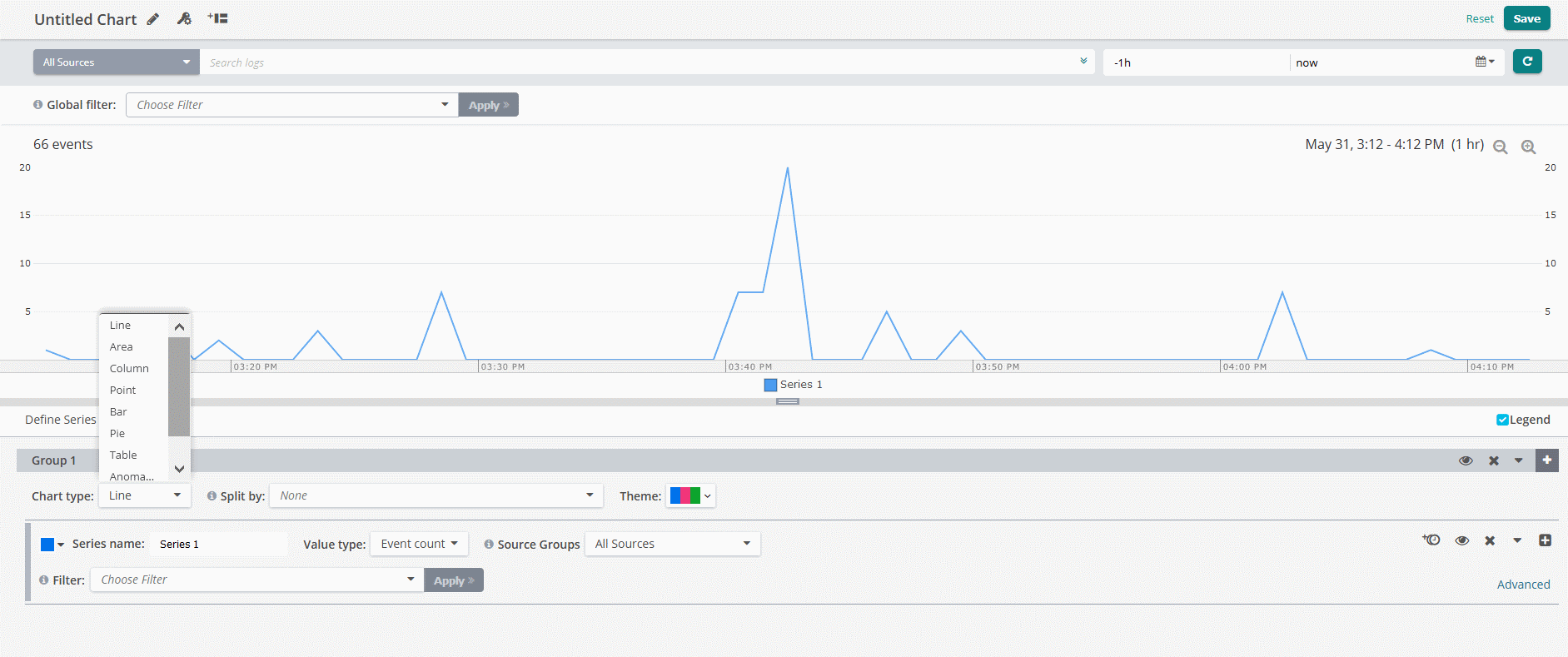Click the Split by info icon
Image resolution: width=1568 pixels, height=657 pixels.
pyautogui.click(x=212, y=496)
